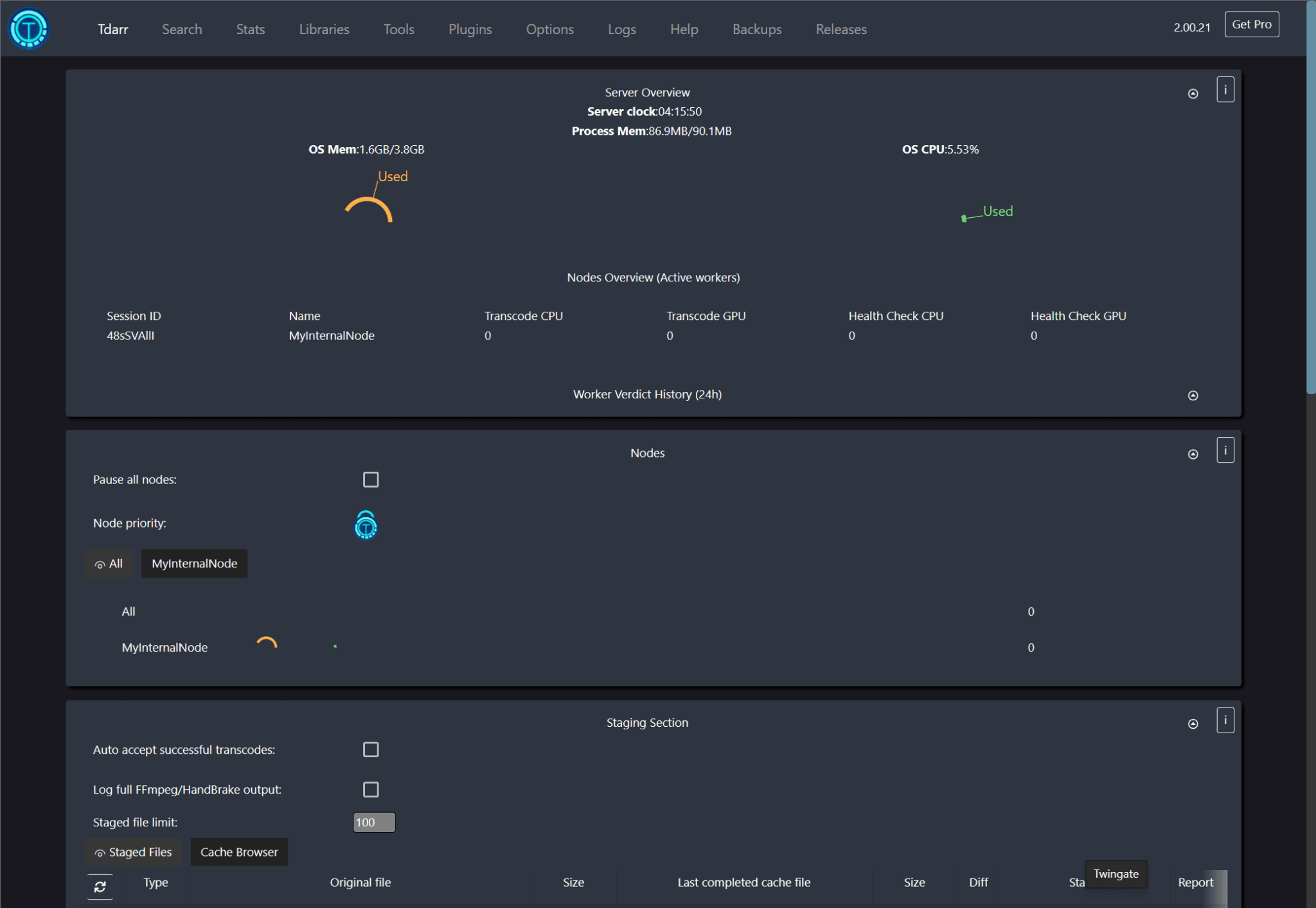Viewport: 1316px width, 908px height.
Task: Click inside the Staged file limit input field
Action: [x=374, y=822]
